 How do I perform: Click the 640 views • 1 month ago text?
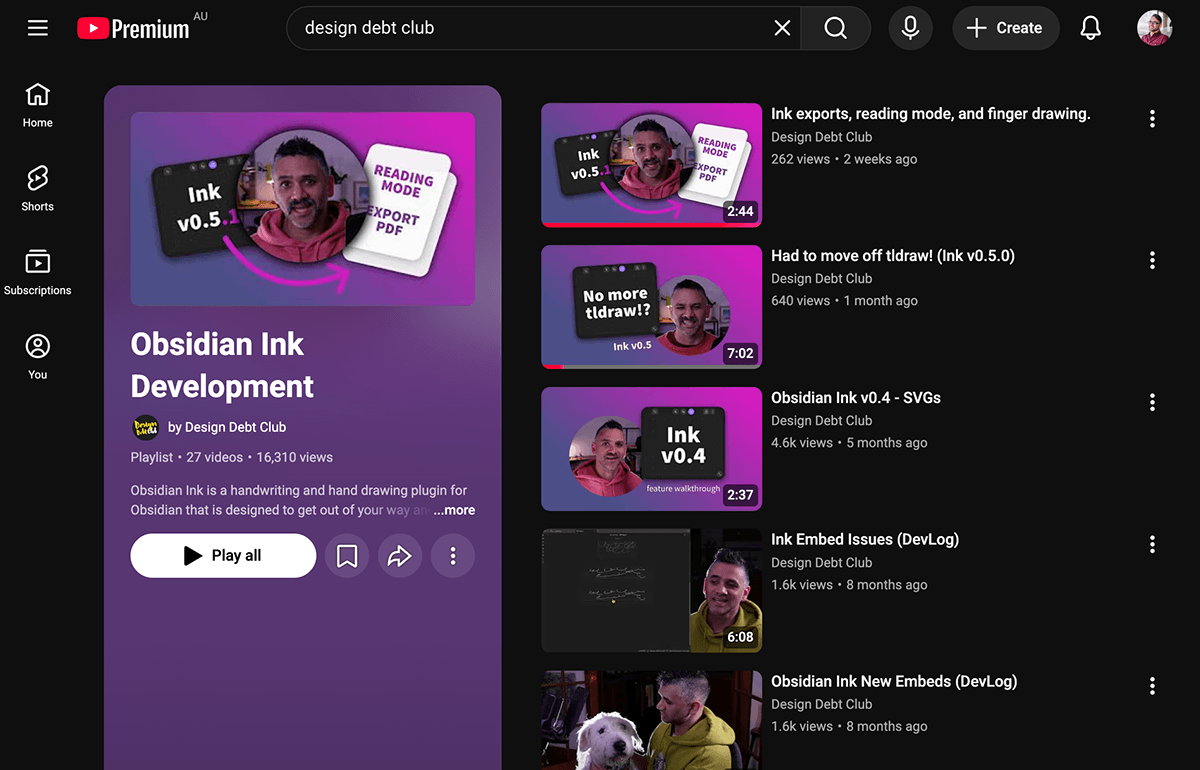[x=844, y=301]
